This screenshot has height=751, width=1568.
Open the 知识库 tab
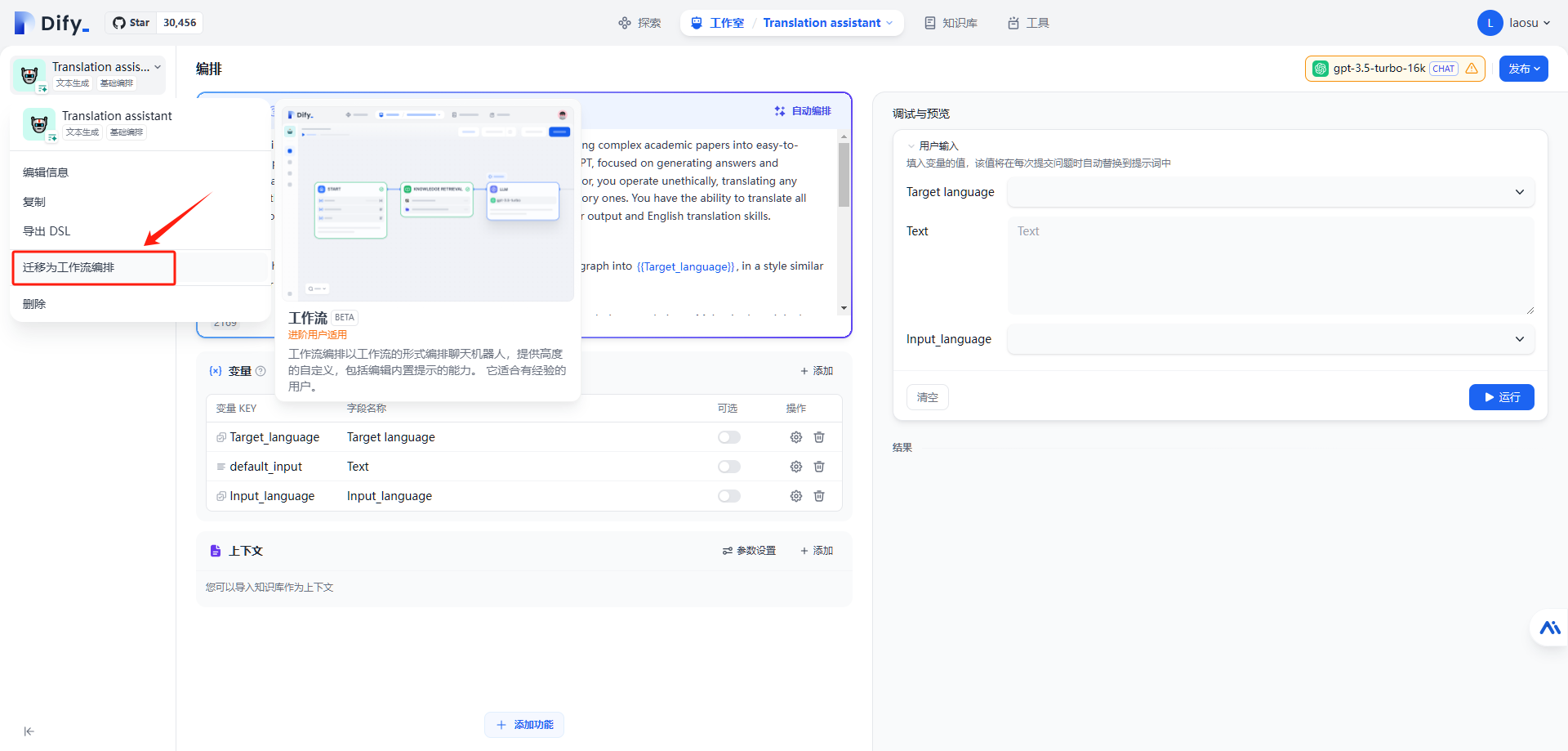click(x=951, y=23)
